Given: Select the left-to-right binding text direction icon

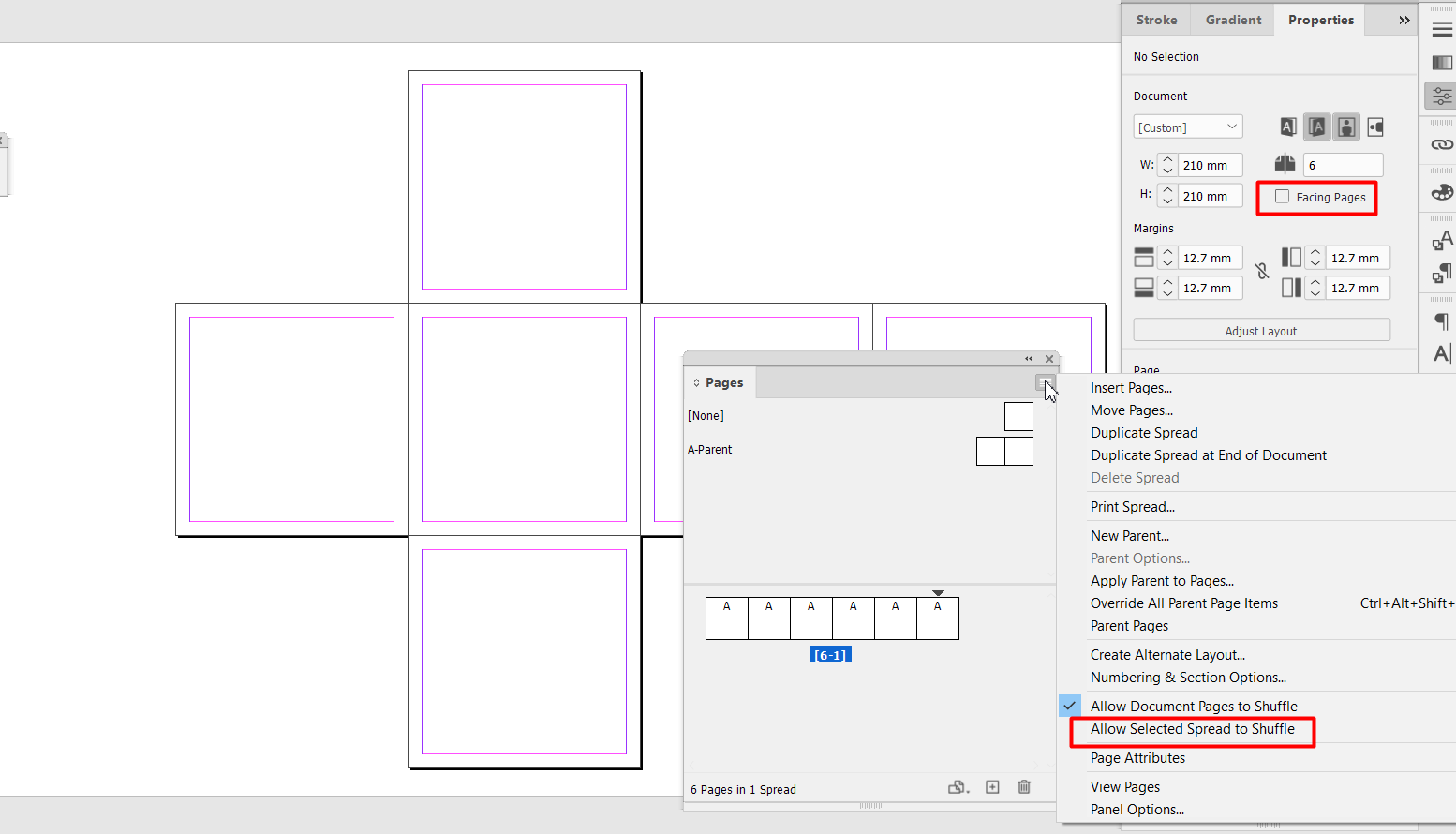Looking at the screenshot, I should point(1288,127).
